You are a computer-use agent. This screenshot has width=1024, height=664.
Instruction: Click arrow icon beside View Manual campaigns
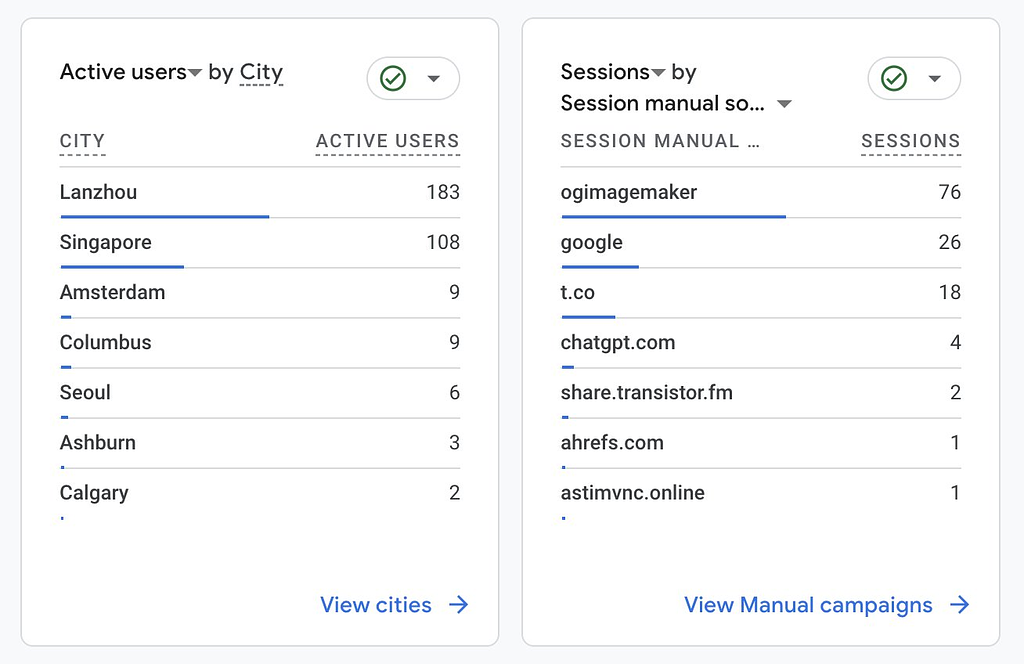point(959,605)
